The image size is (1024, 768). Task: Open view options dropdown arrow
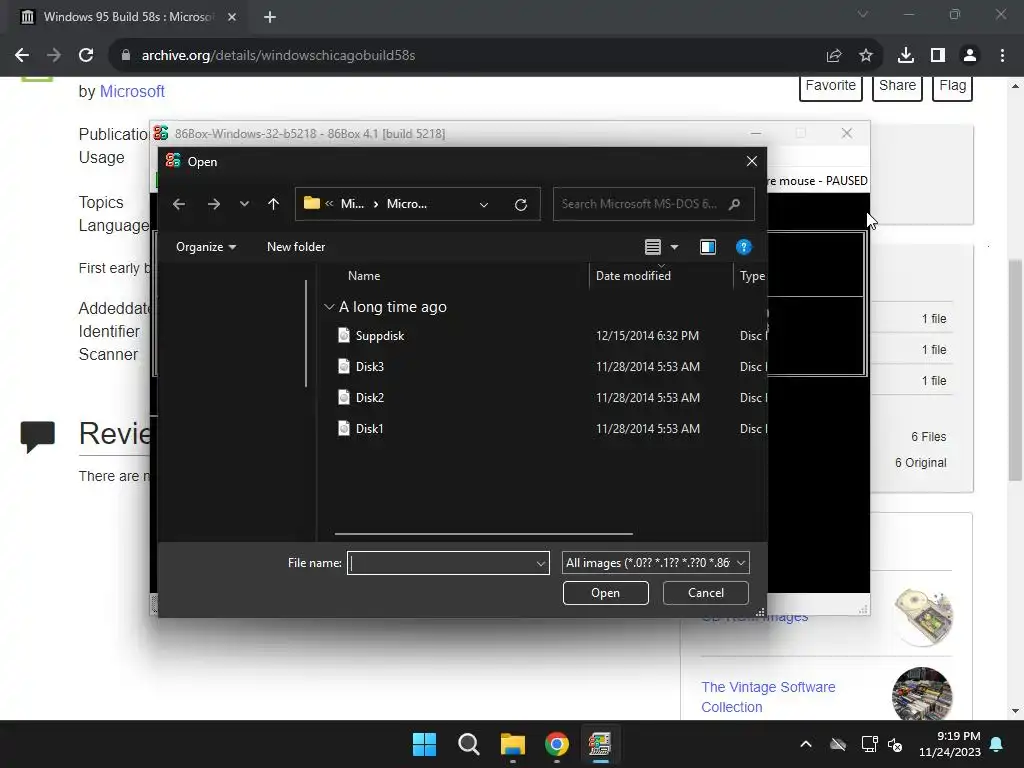[x=675, y=247]
